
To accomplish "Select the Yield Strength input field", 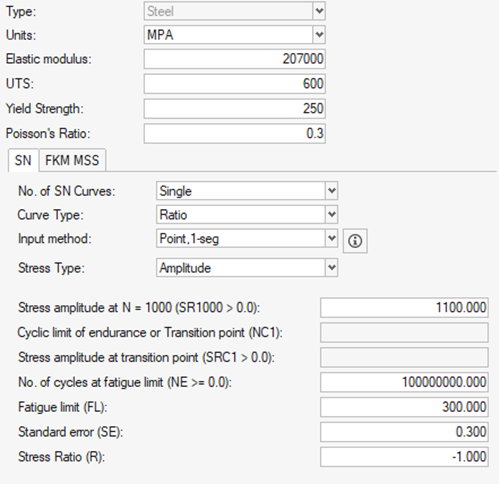I will (x=235, y=108).
